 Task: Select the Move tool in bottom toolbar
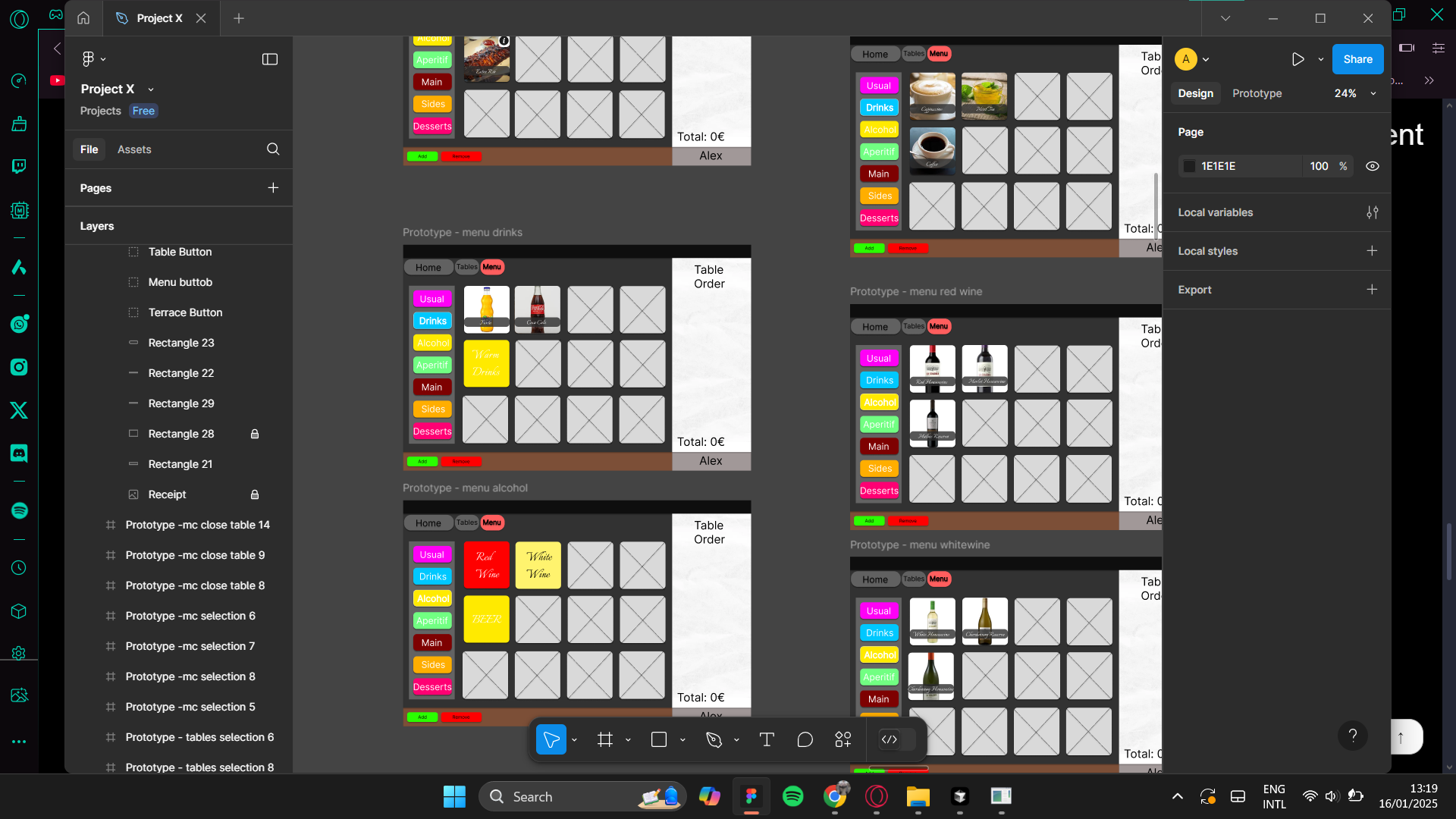point(551,739)
